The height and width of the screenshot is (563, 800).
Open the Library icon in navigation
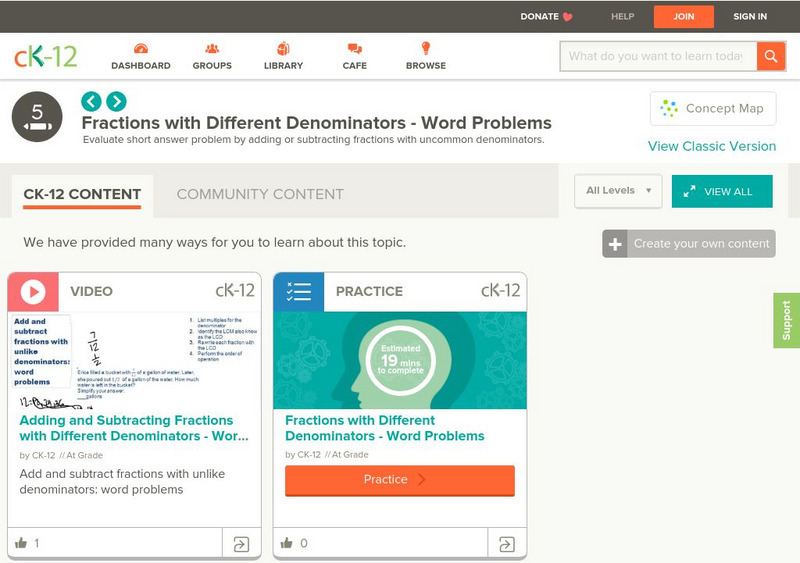click(283, 49)
